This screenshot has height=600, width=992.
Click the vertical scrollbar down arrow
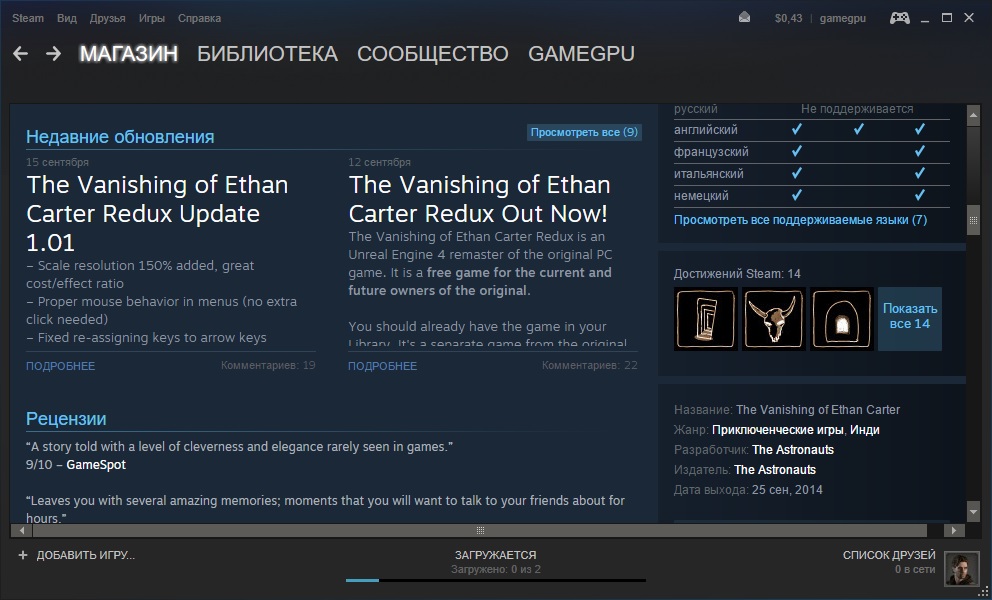coord(973,511)
